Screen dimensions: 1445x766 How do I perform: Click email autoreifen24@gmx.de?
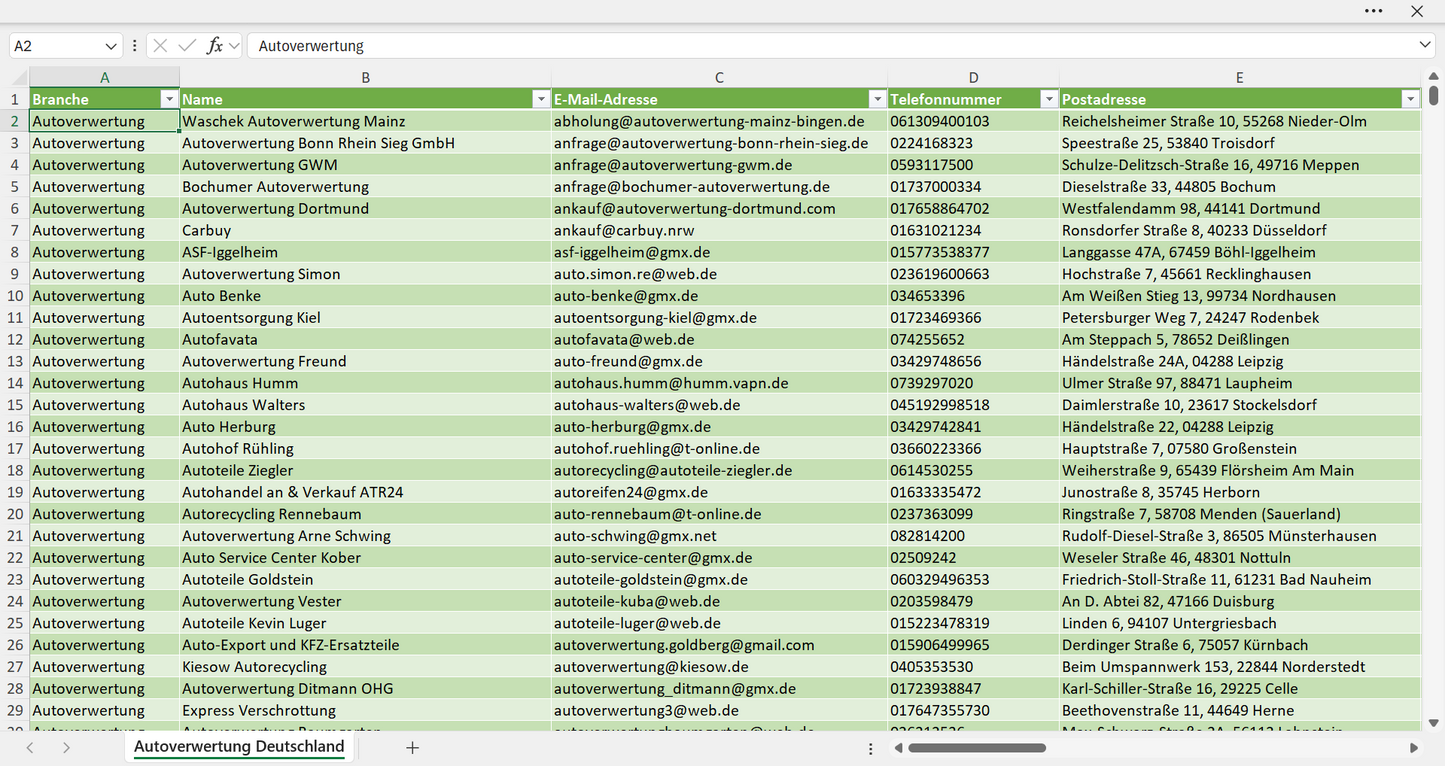719,492
